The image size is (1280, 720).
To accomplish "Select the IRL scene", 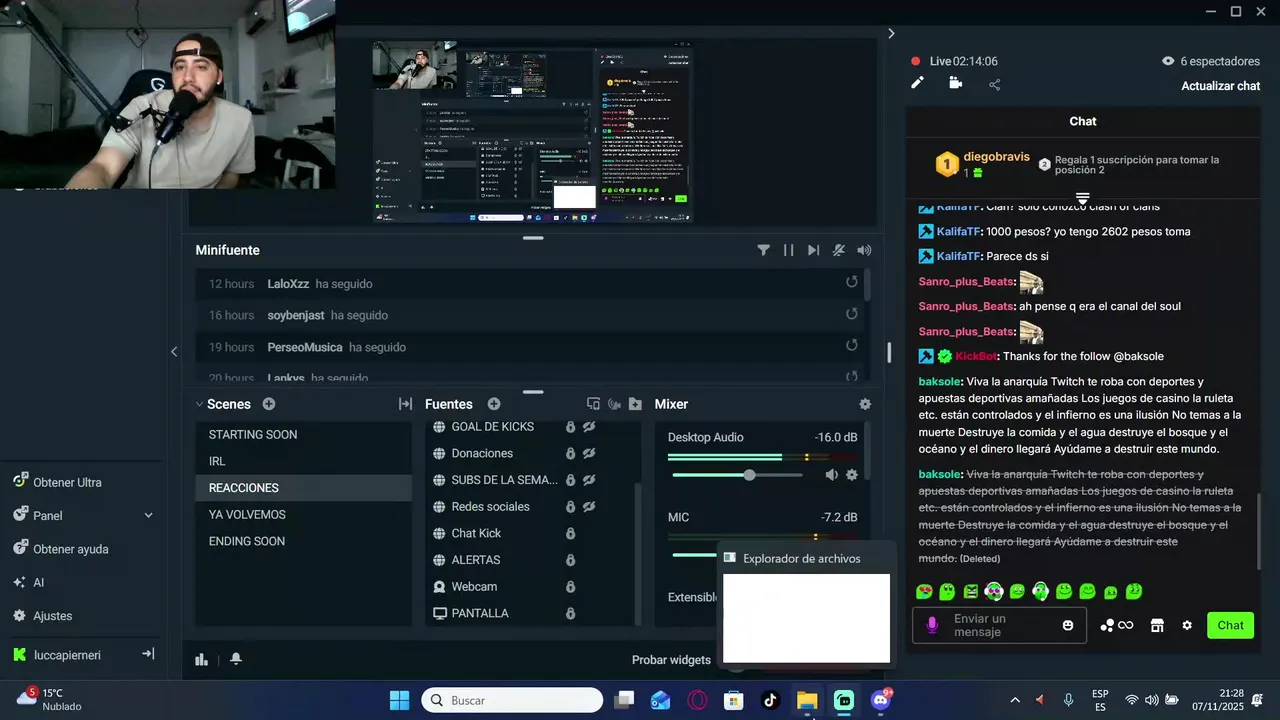I will (x=303, y=461).
